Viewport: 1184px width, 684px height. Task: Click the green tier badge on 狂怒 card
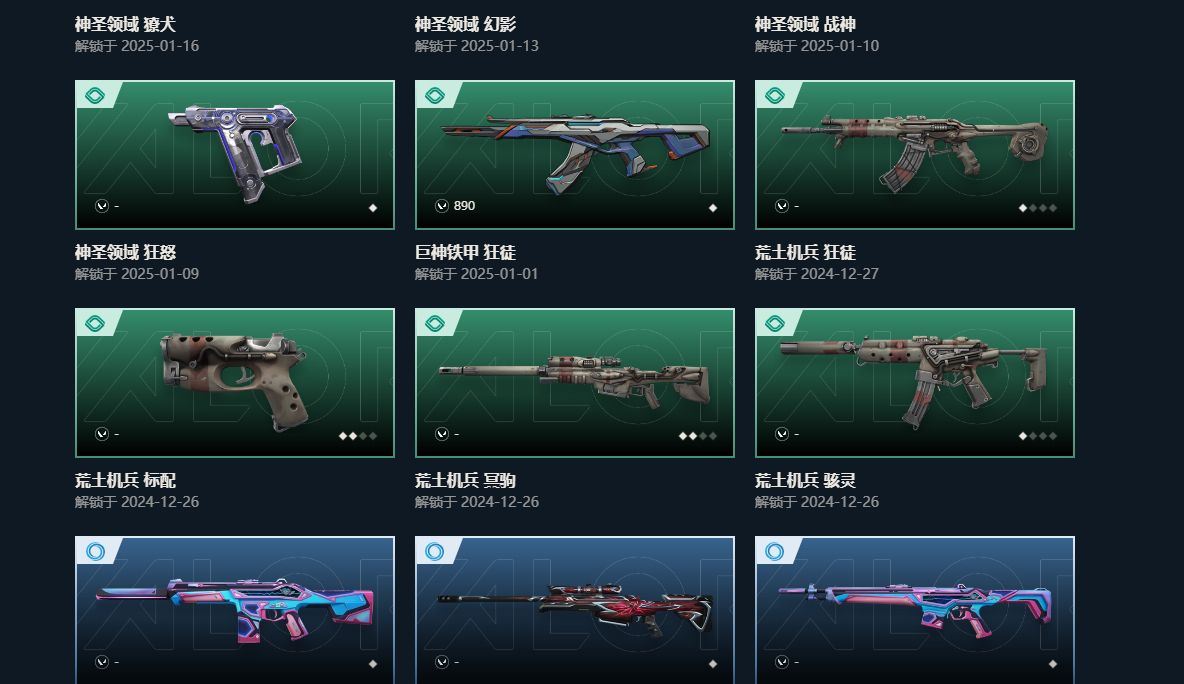[95, 95]
